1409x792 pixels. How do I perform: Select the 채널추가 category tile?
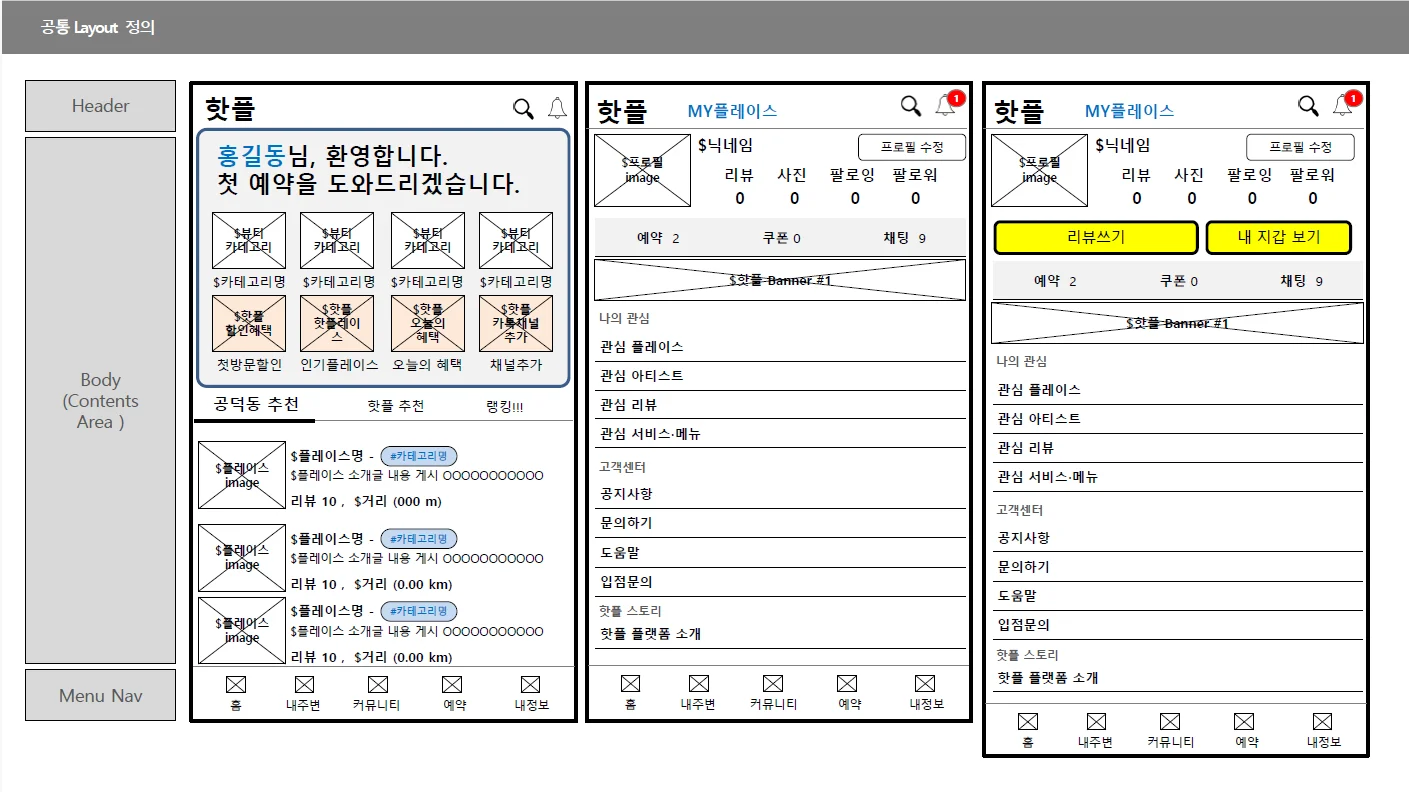tap(516, 323)
